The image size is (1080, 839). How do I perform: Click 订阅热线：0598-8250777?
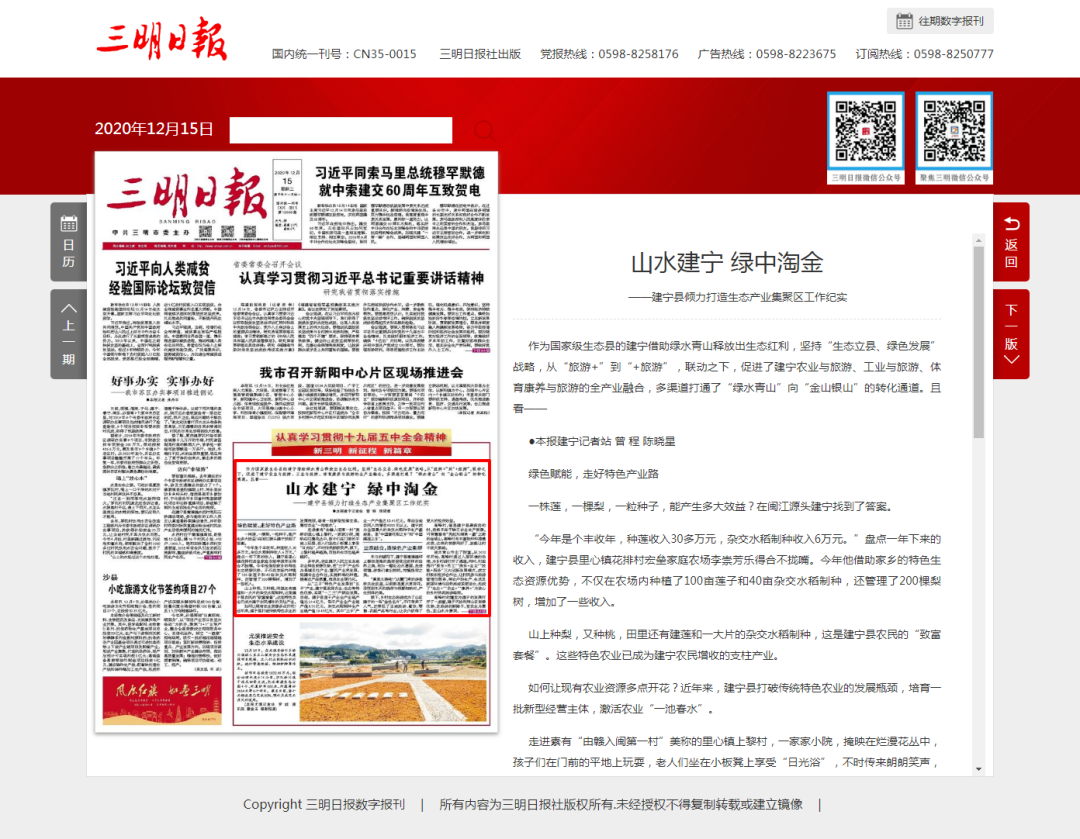pos(924,54)
